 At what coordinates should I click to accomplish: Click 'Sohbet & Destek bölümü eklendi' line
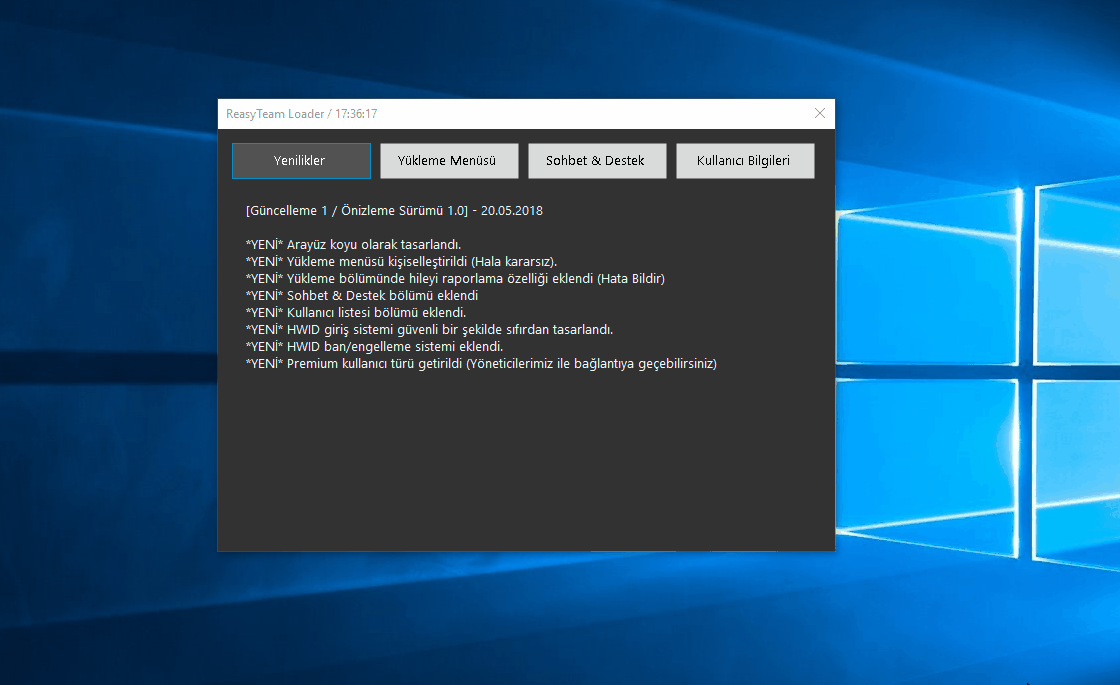362,296
